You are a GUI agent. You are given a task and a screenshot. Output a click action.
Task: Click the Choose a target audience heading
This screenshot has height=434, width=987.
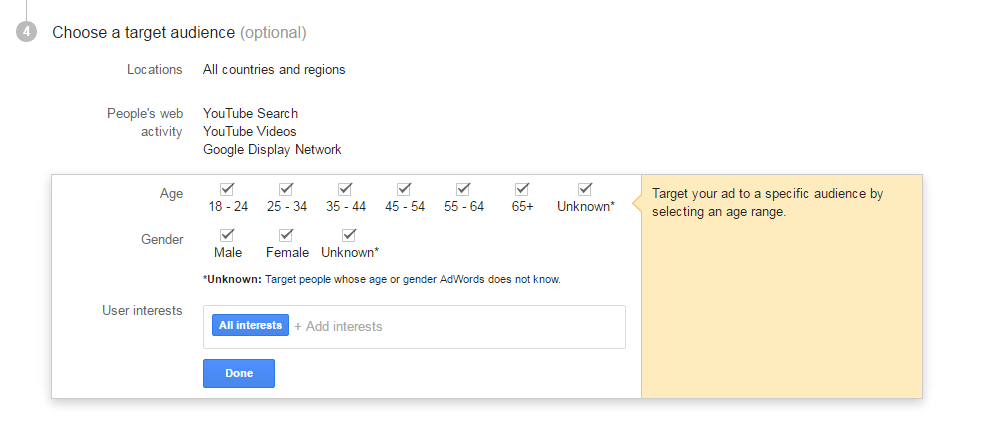point(144,33)
